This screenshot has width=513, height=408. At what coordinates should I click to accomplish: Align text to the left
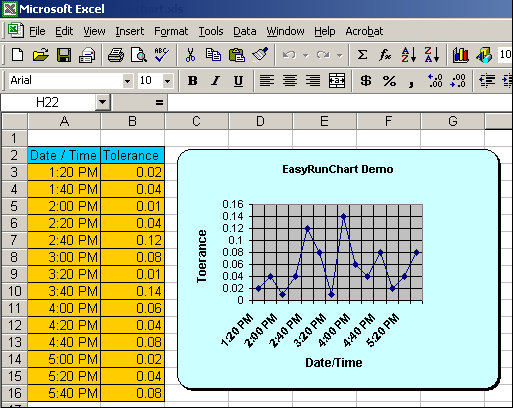(x=267, y=81)
